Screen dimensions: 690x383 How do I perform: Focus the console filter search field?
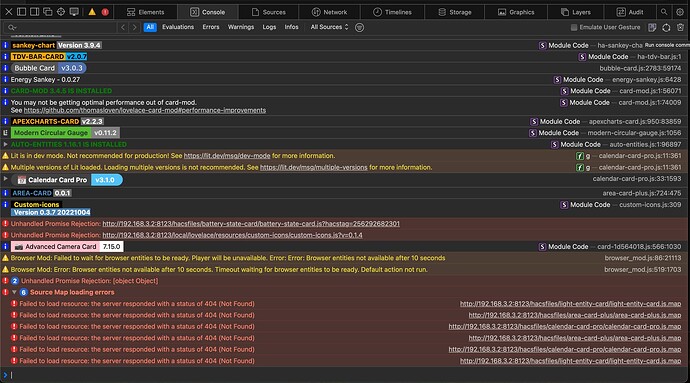60,27
